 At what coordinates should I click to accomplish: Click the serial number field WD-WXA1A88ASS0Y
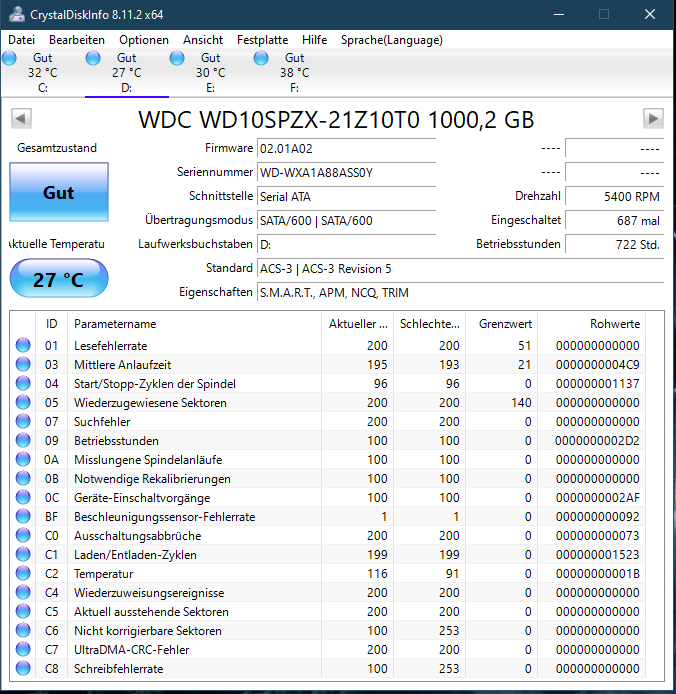(x=347, y=173)
